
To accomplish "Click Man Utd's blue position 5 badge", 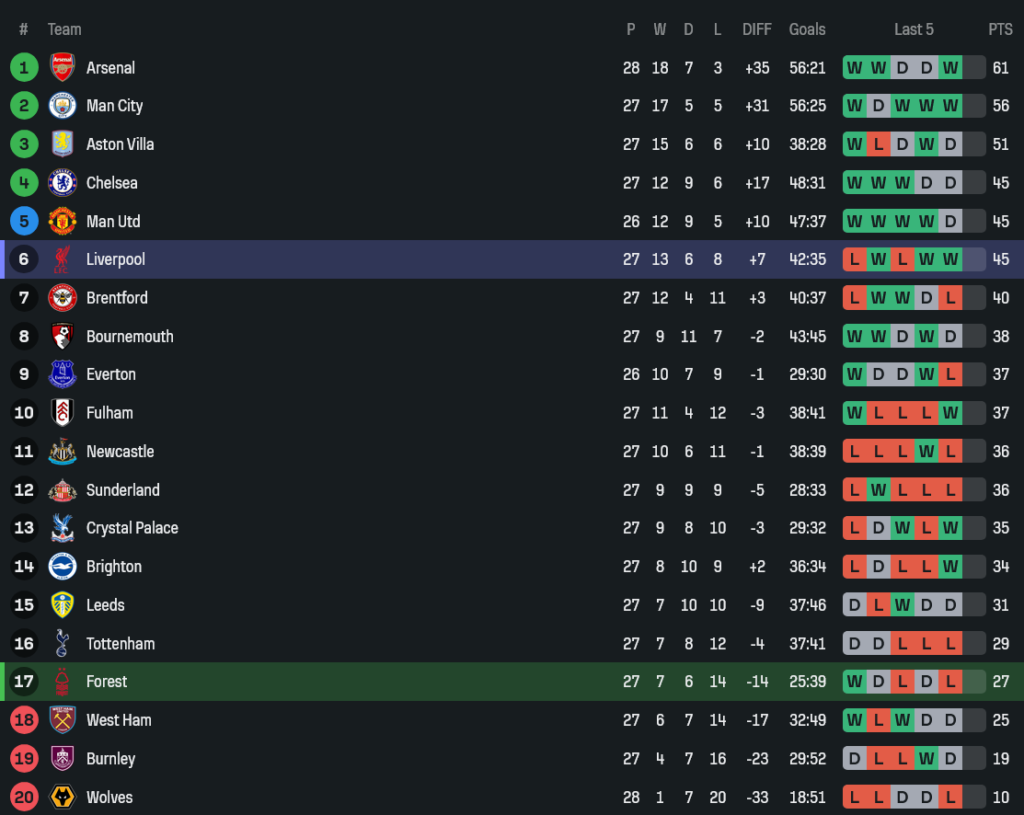I will click(x=24, y=222).
